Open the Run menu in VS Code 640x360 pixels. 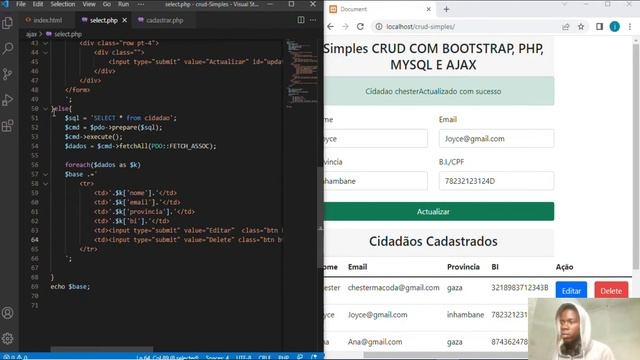point(124,4)
